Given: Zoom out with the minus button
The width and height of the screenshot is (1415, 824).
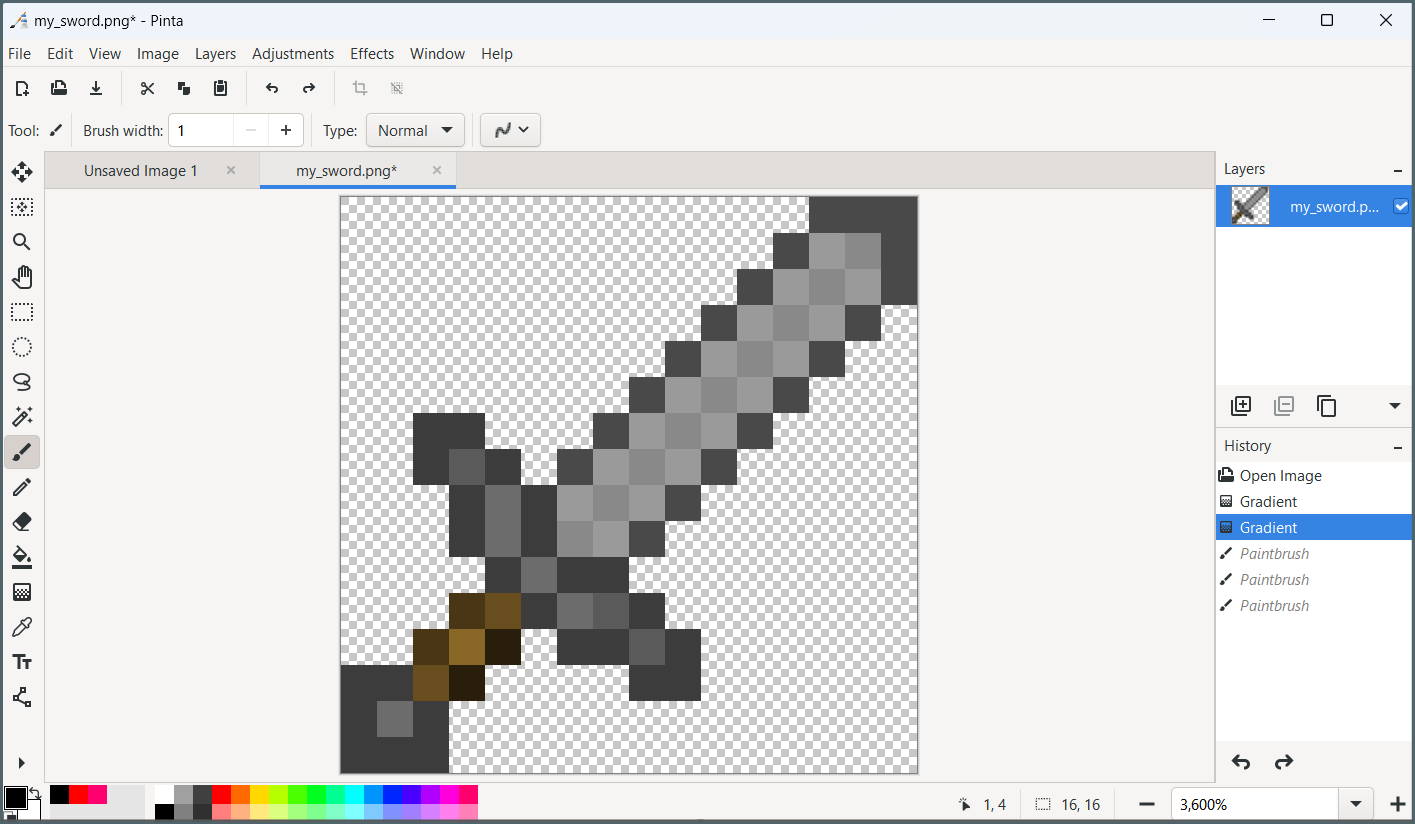Looking at the screenshot, I should [1148, 804].
